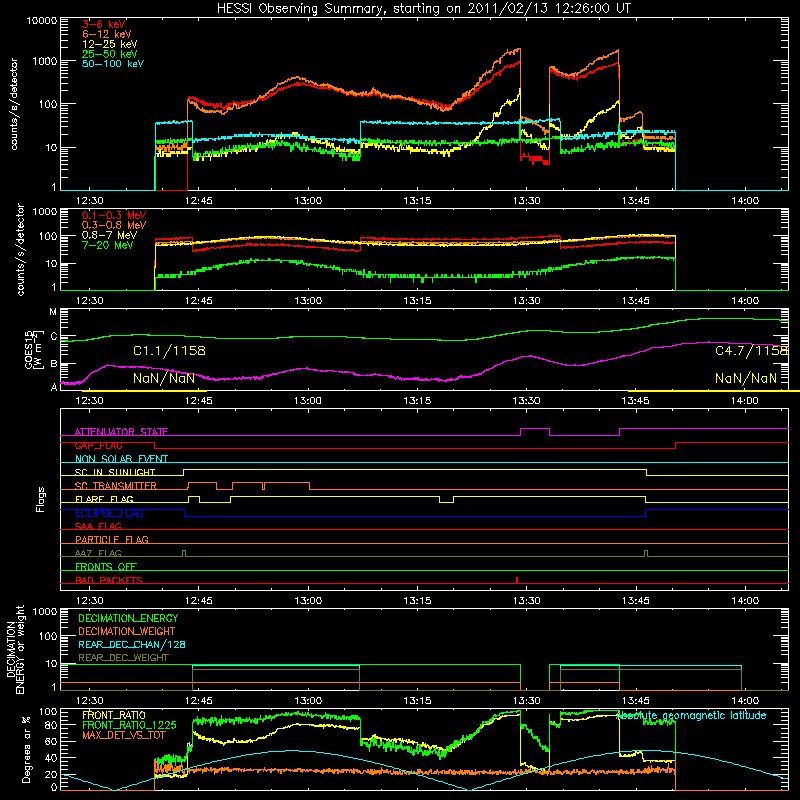
Task: Select the '12-25 keV' legend label
Action: tap(110, 44)
